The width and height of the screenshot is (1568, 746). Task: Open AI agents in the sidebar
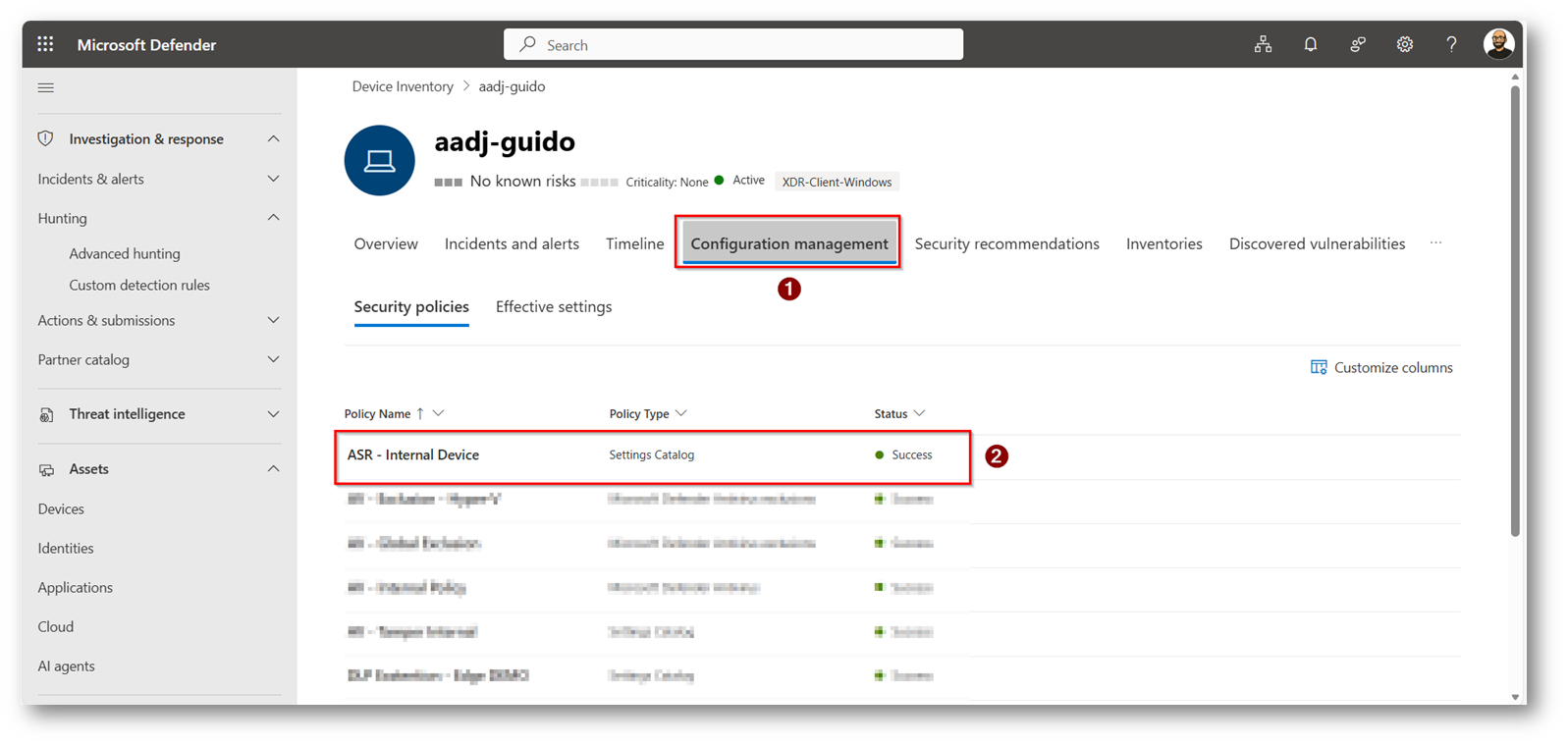click(x=67, y=666)
